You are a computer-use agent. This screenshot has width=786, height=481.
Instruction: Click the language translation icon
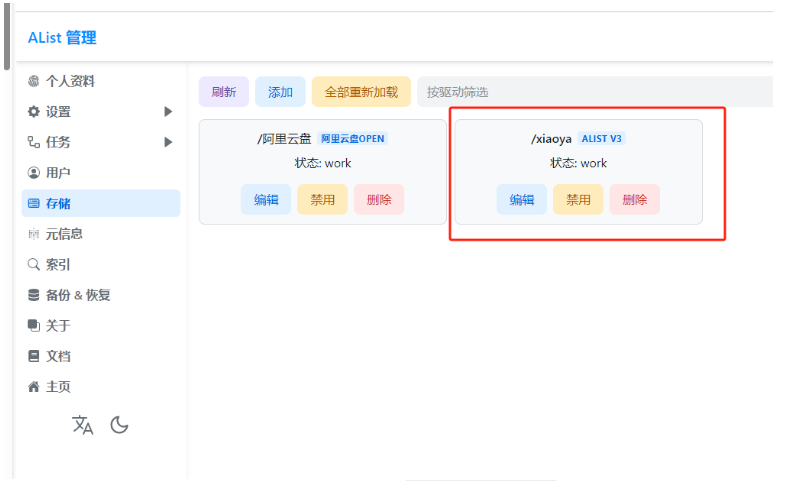point(83,425)
